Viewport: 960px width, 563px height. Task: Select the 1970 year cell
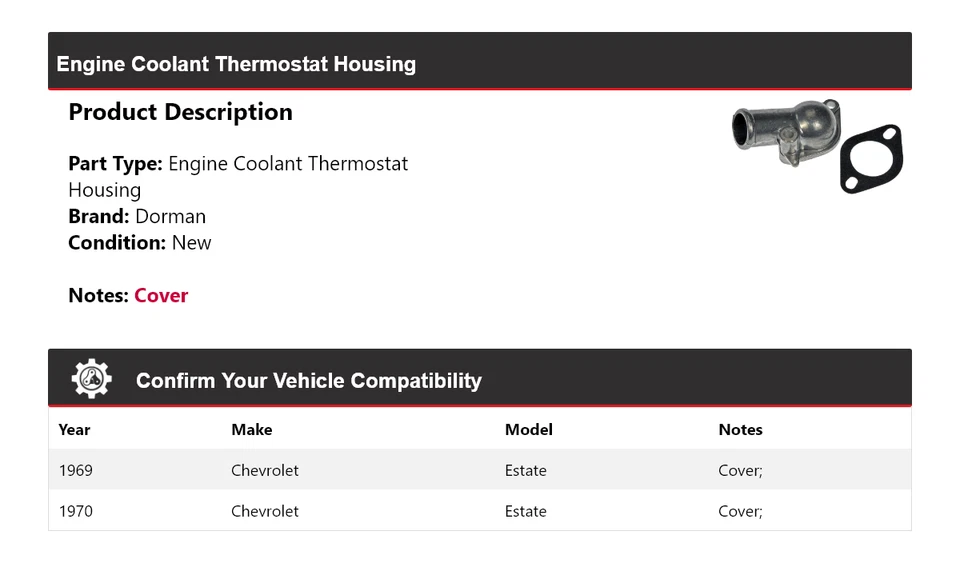point(76,511)
